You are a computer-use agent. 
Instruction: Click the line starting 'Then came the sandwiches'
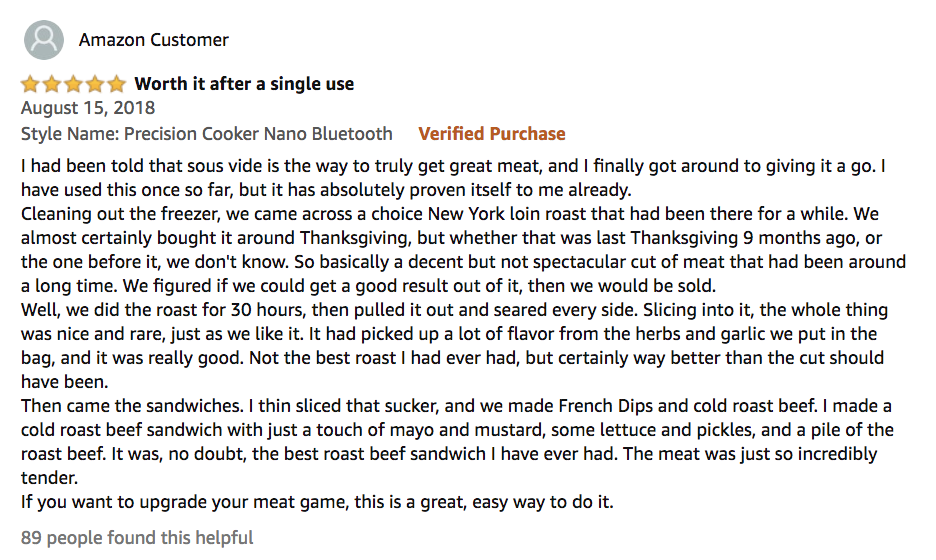456,406
